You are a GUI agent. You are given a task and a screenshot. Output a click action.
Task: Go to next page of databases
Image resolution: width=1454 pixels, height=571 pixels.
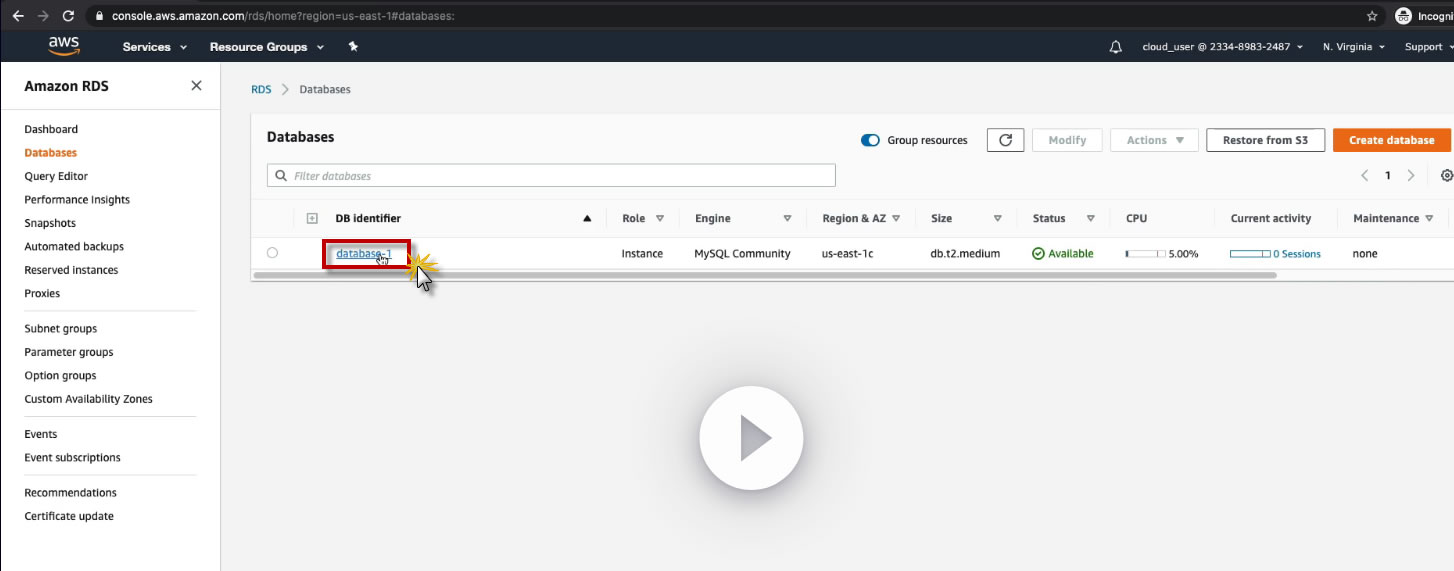click(x=1411, y=175)
